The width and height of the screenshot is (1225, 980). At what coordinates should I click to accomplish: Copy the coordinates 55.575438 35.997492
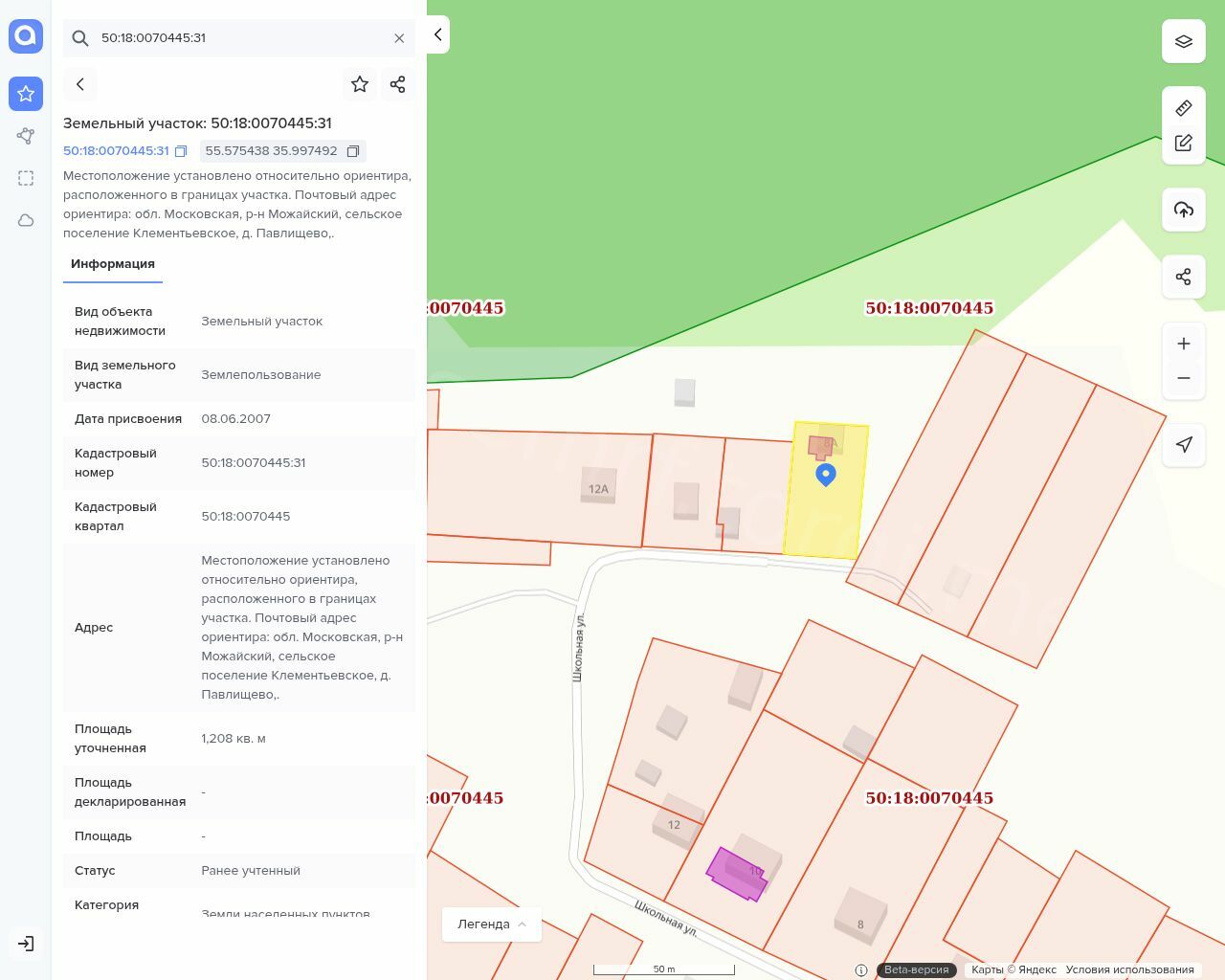point(353,151)
